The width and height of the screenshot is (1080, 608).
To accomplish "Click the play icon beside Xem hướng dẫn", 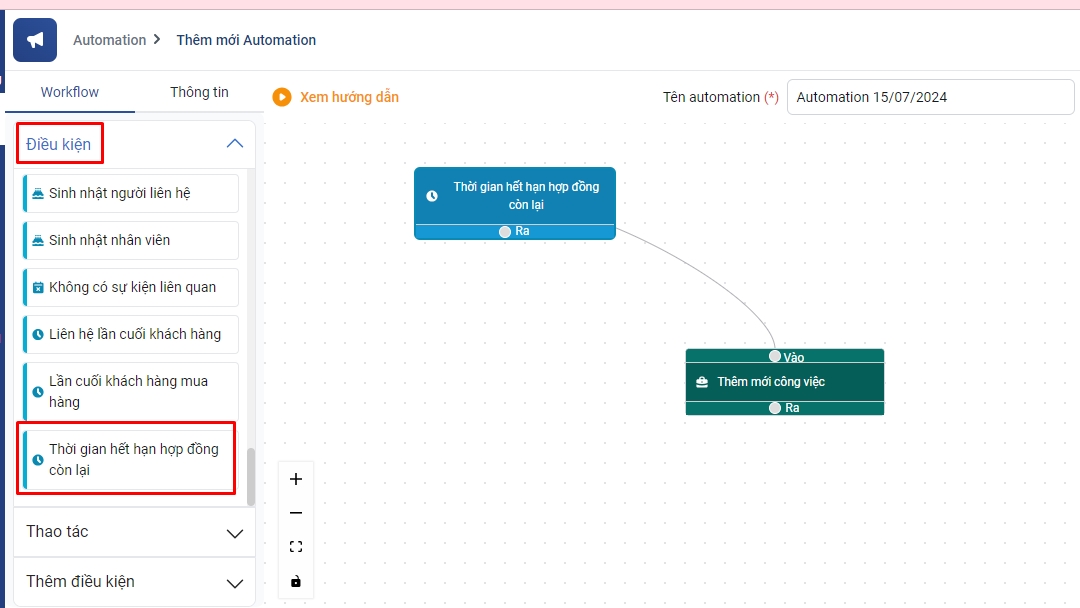I will [282, 97].
